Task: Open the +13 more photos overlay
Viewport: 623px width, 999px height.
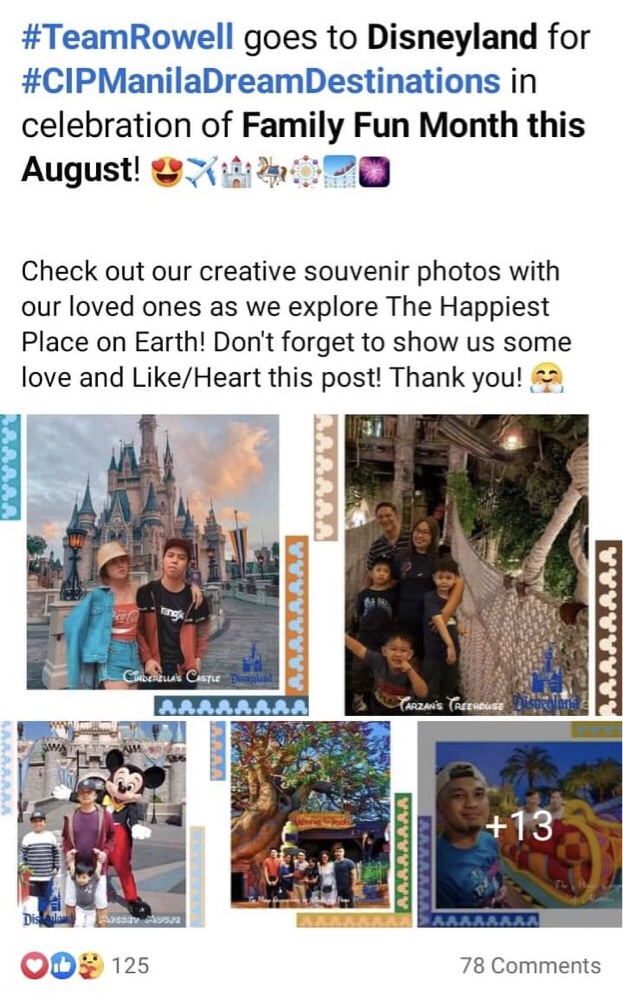Action: click(520, 824)
